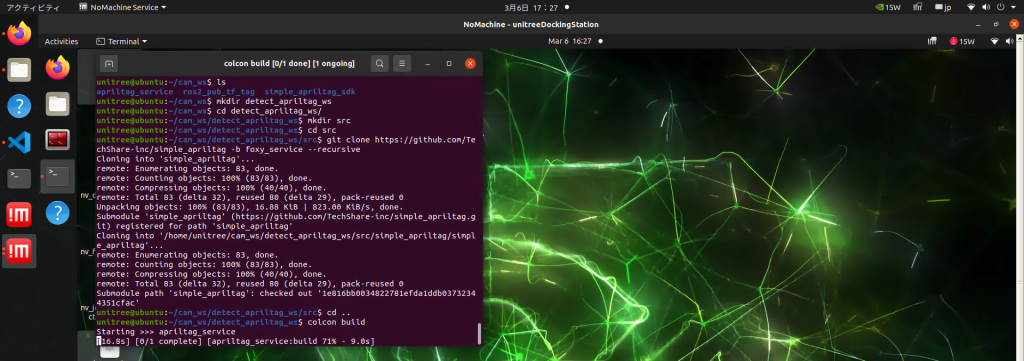Image resolution: width=1024 pixels, height=361 pixels.
Task: Open Firefox in the remote desktop dock
Action: click(x=57, y=67)
